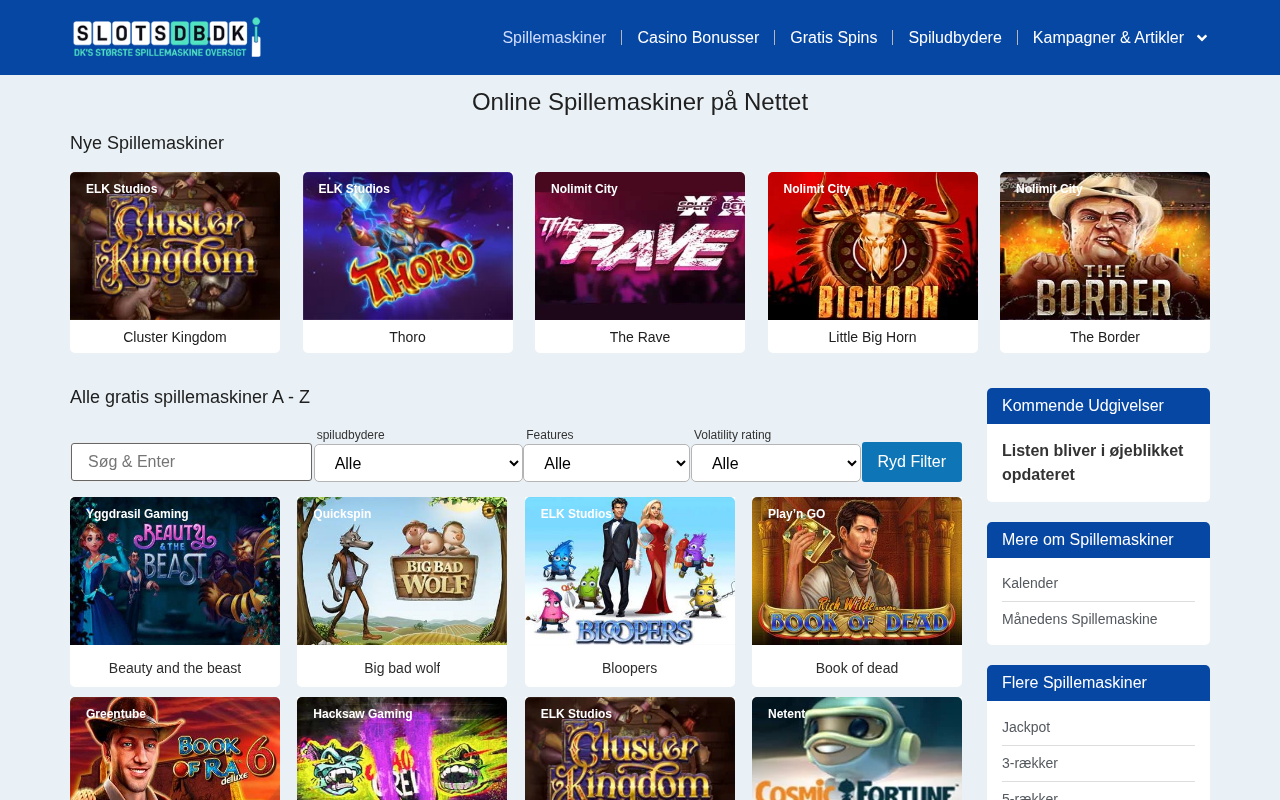Open the Gratis Spins menu item
Image resolution: width=1280 pixels, height=800 pixels.
[833, 38]
